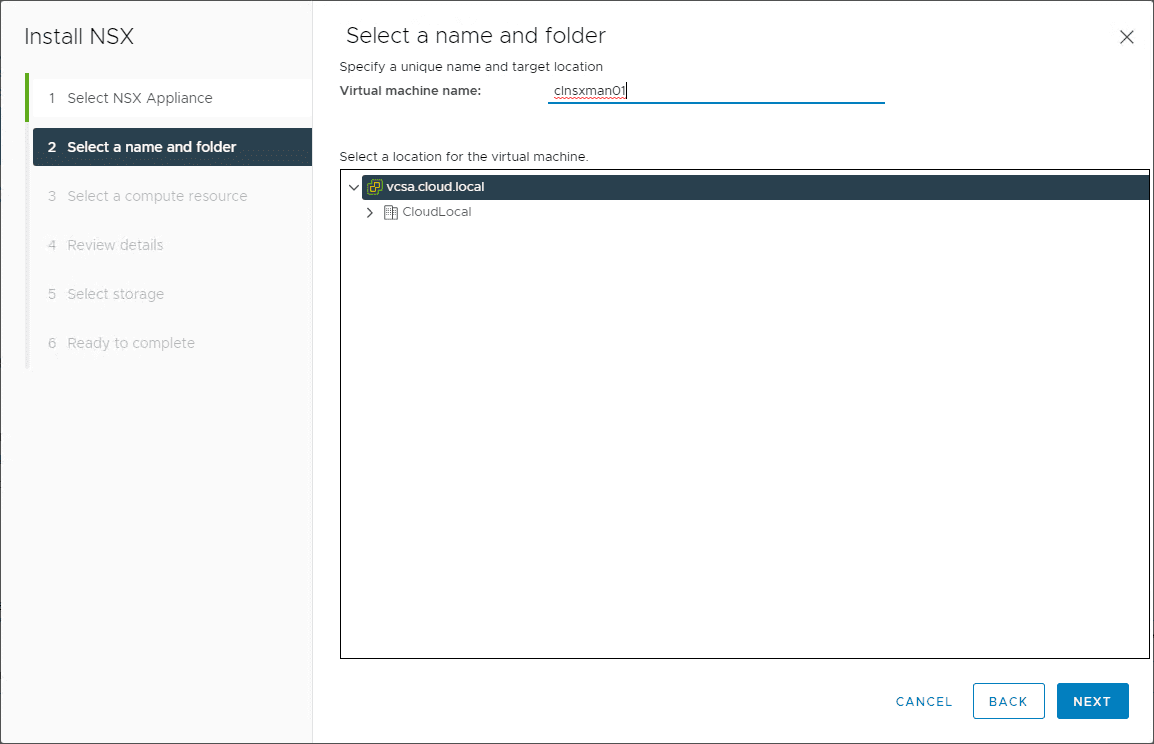
Task: Select the CloudLocal datacenter in the tree
Action: [x=436, y=211]
